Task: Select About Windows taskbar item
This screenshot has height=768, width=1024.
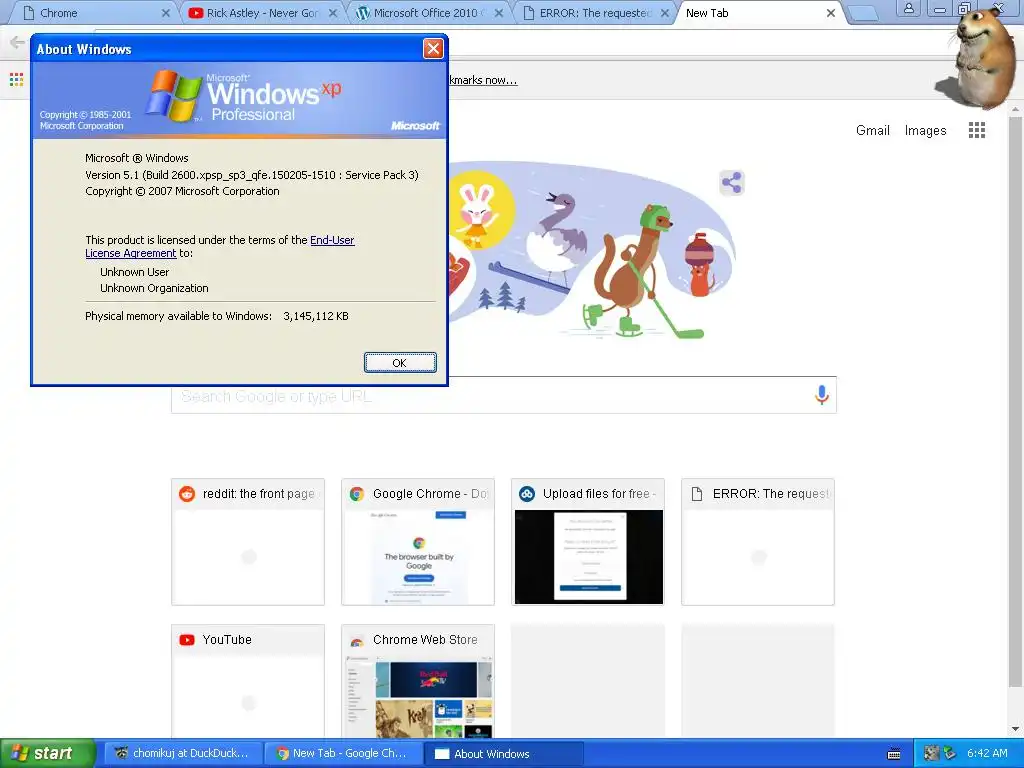Action: coord(503,754)
